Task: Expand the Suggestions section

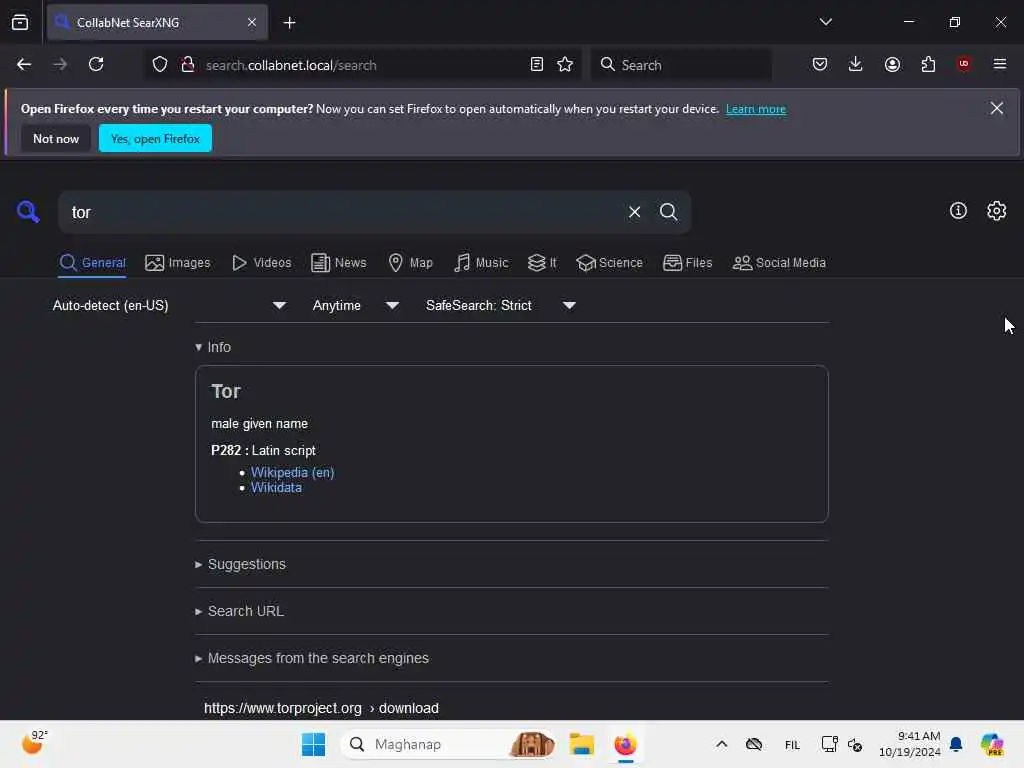Action: click(x=240, y=564)
